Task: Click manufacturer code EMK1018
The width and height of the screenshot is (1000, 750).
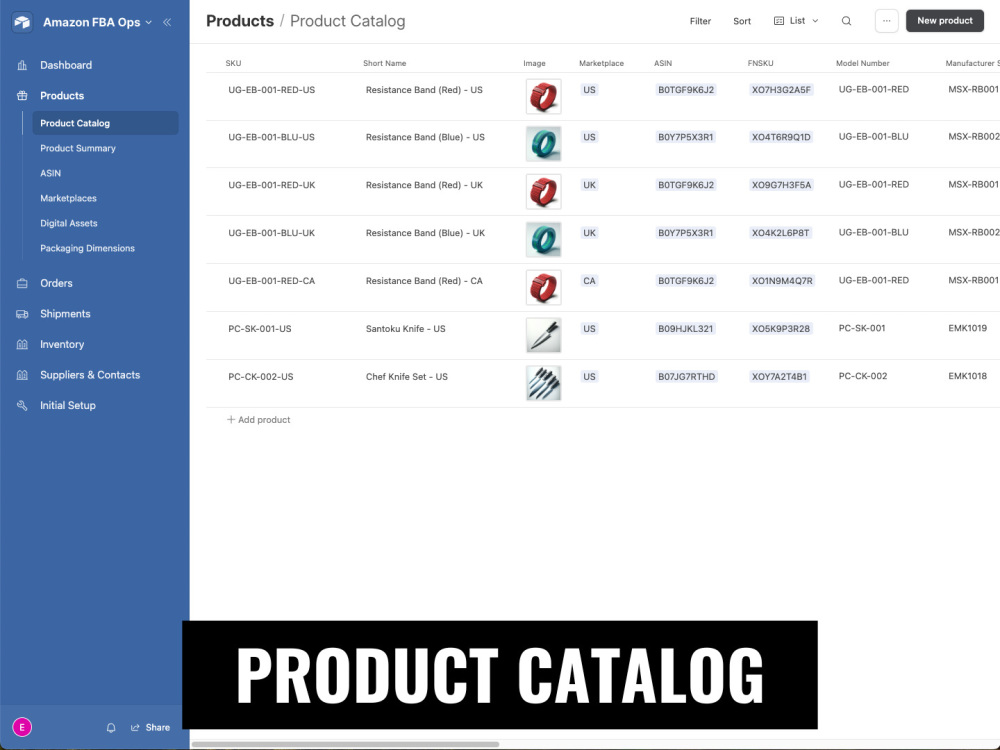Action: (967, 376)
